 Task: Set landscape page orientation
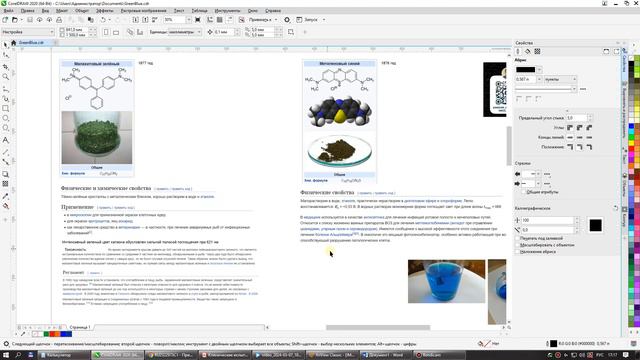(116, 32)
